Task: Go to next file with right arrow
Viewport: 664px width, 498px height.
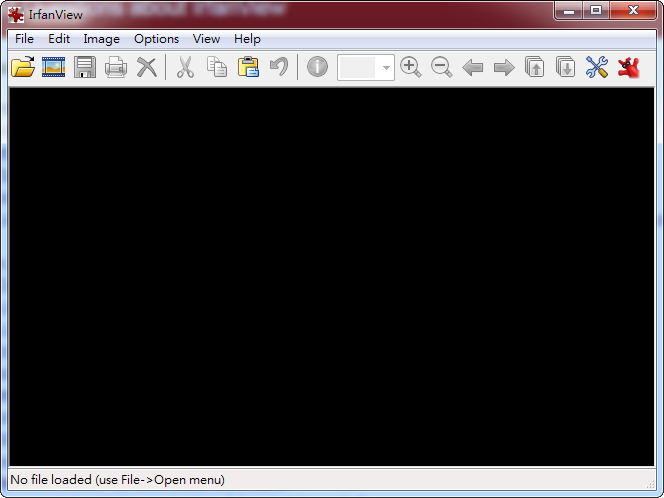Action: [504, 67]
